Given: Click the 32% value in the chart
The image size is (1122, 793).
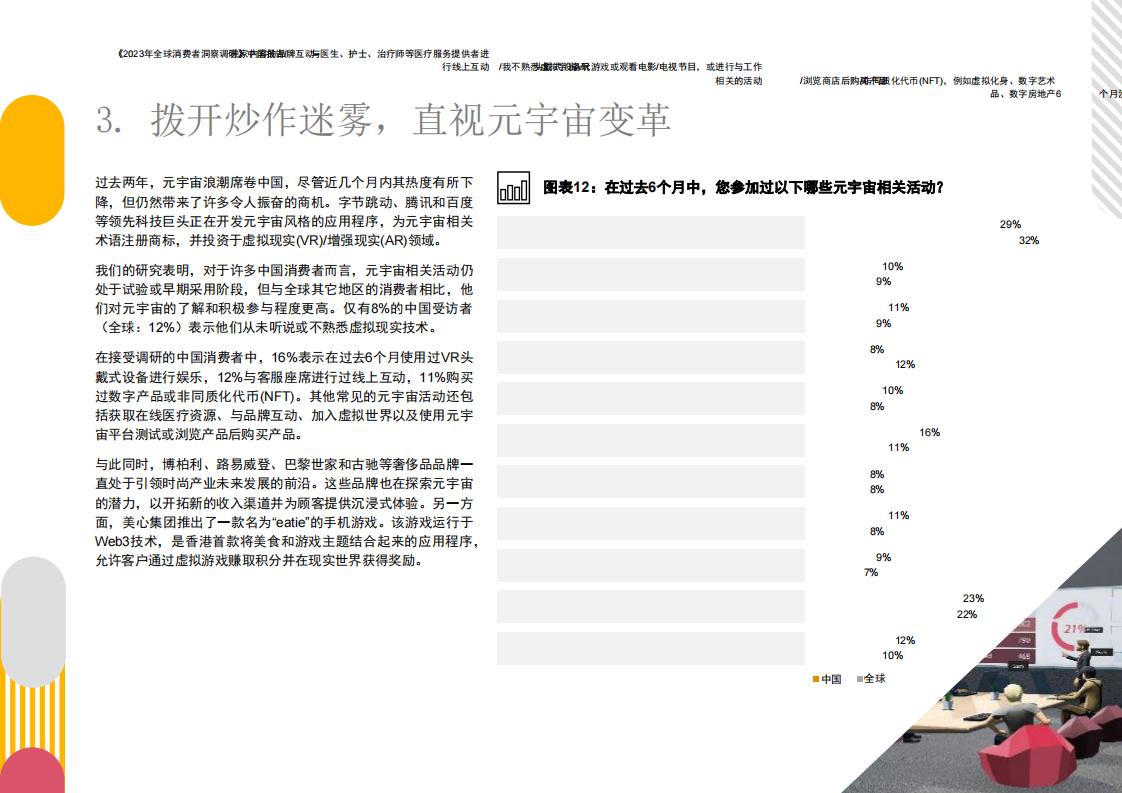Looking at the screenshot, I should pos(1029,240).
